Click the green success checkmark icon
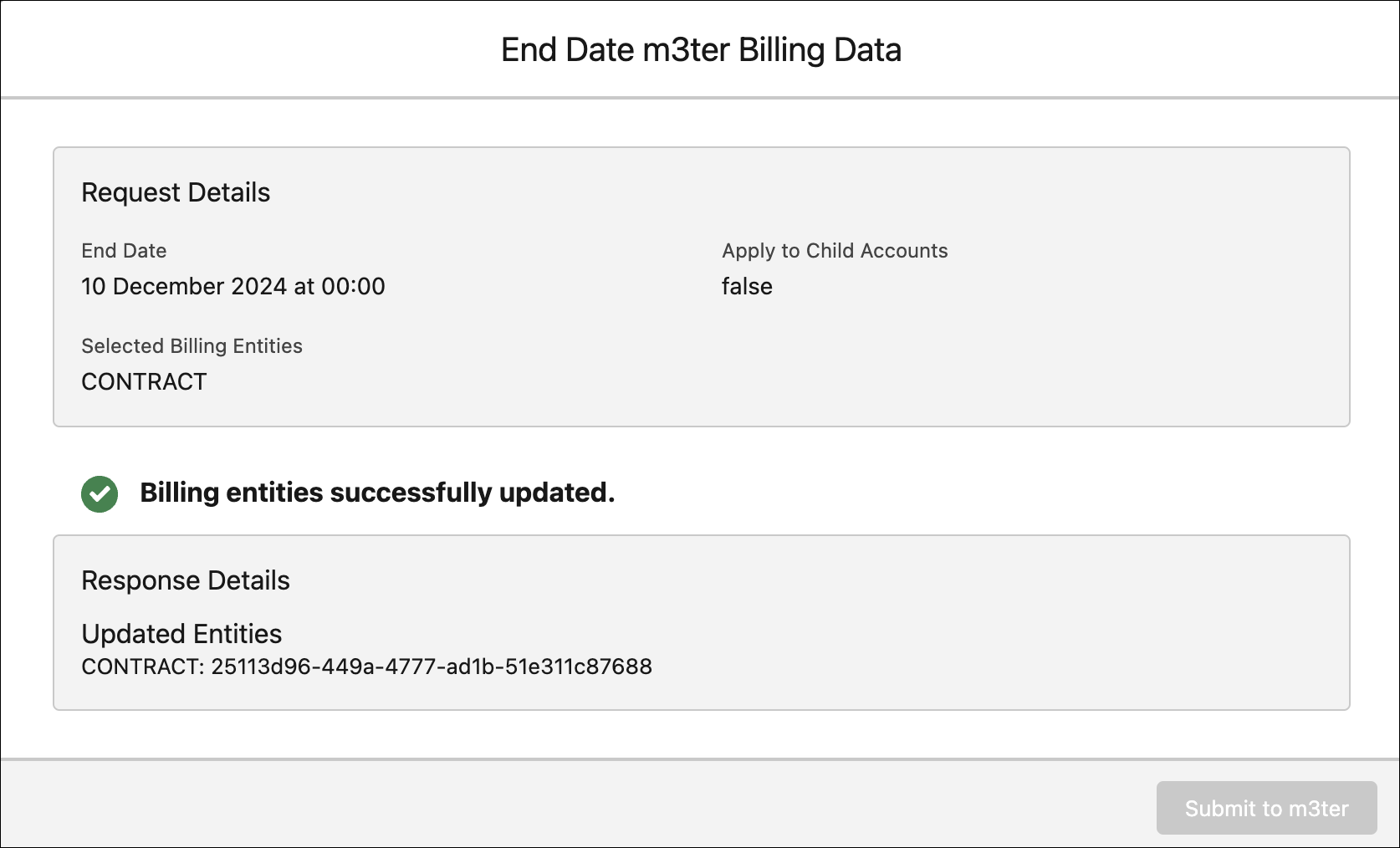 [100, 493]
